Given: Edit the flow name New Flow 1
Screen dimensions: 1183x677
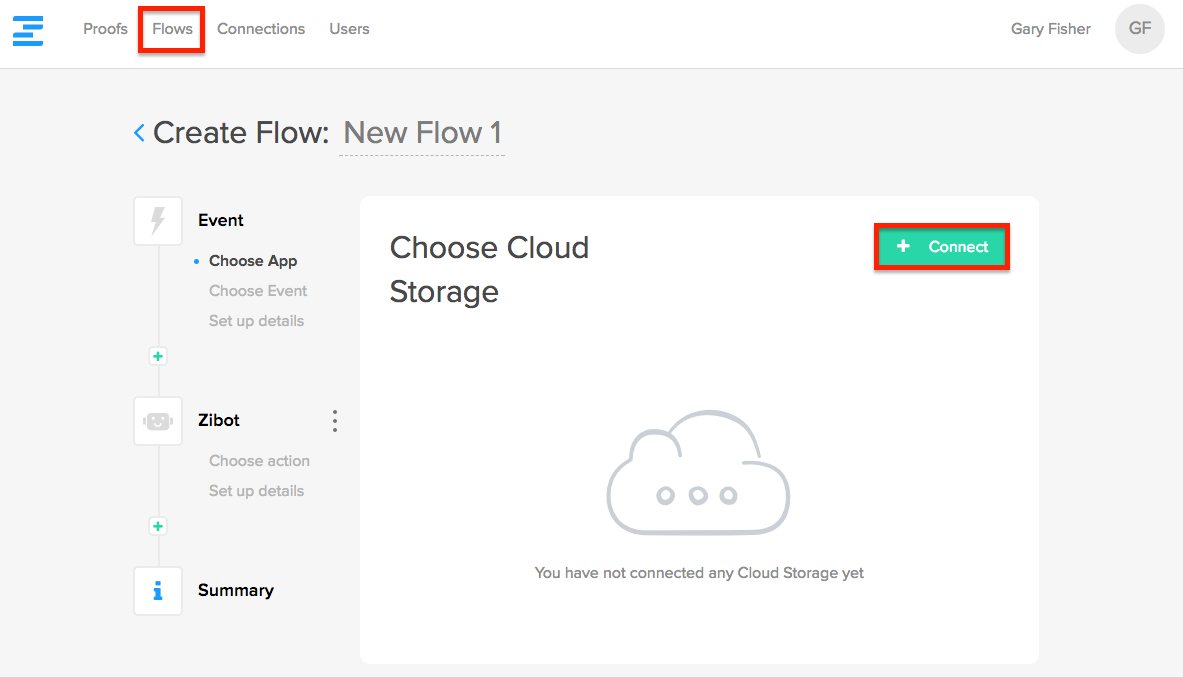Looking at the screenshot, I should (422, 133).
